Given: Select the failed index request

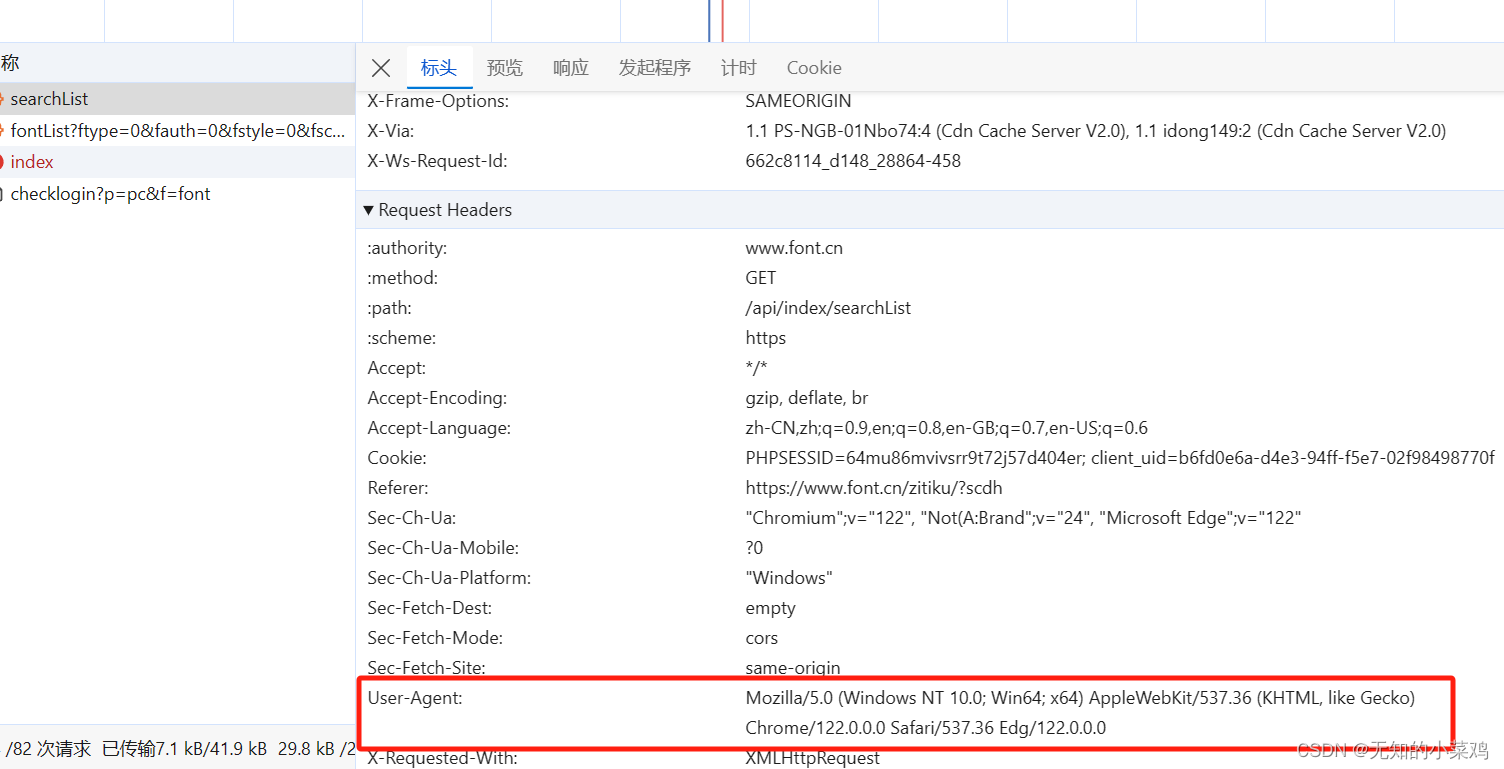Looking at the screenshot, I should (177, 162).
